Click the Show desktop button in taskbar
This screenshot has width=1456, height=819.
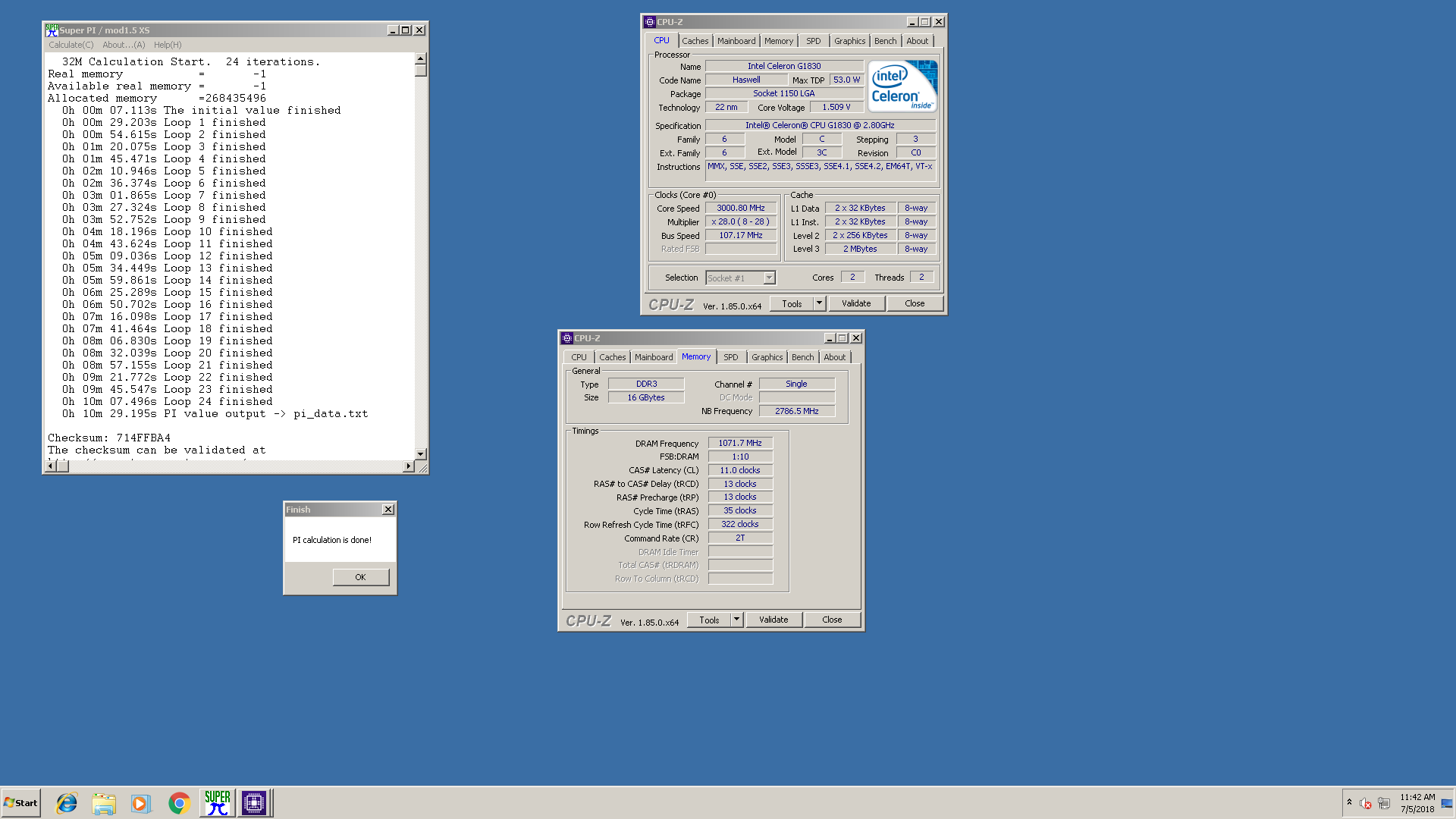tap(1447, 803)
